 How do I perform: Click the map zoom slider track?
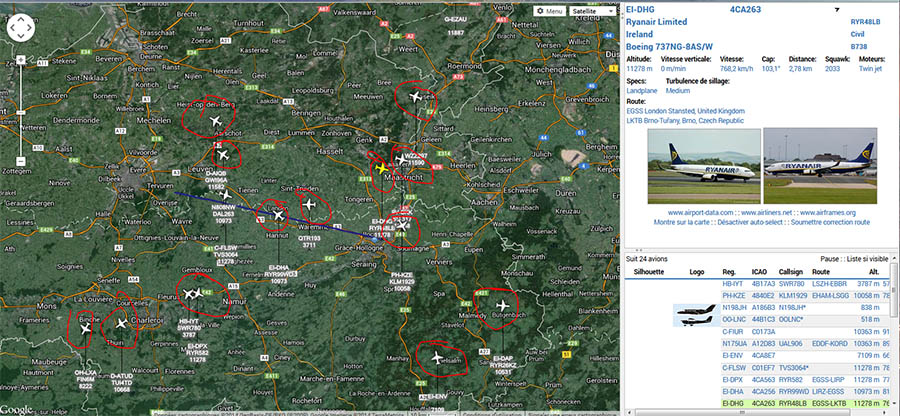[x=21, y=110]
